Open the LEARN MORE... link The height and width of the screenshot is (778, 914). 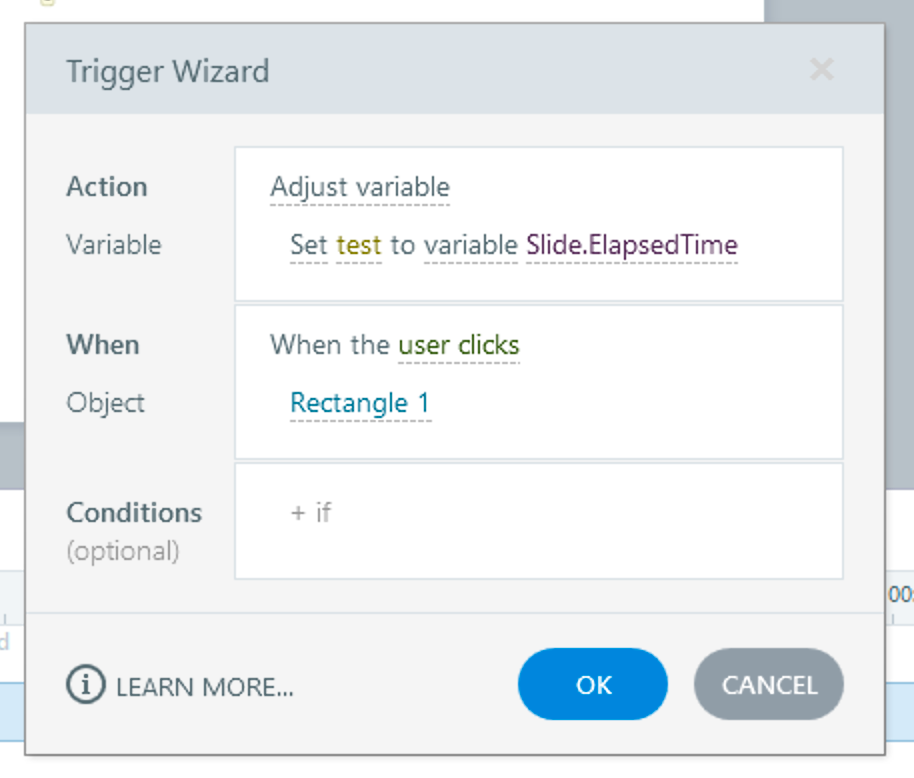(x=205, y=687)
